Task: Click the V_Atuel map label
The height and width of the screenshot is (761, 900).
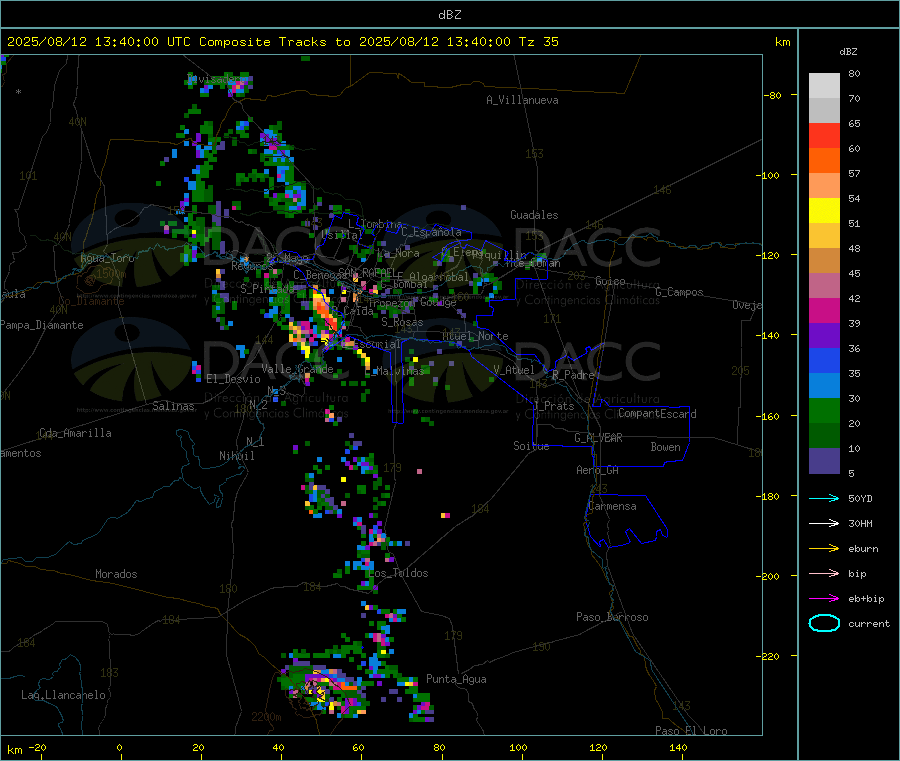Action: click(x=514, y=371)
